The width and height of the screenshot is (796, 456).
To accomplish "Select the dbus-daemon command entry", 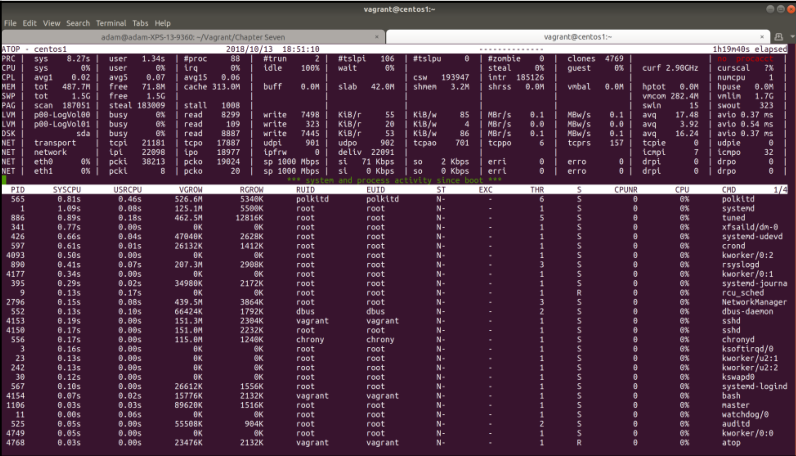I will [x=747, y=312].
